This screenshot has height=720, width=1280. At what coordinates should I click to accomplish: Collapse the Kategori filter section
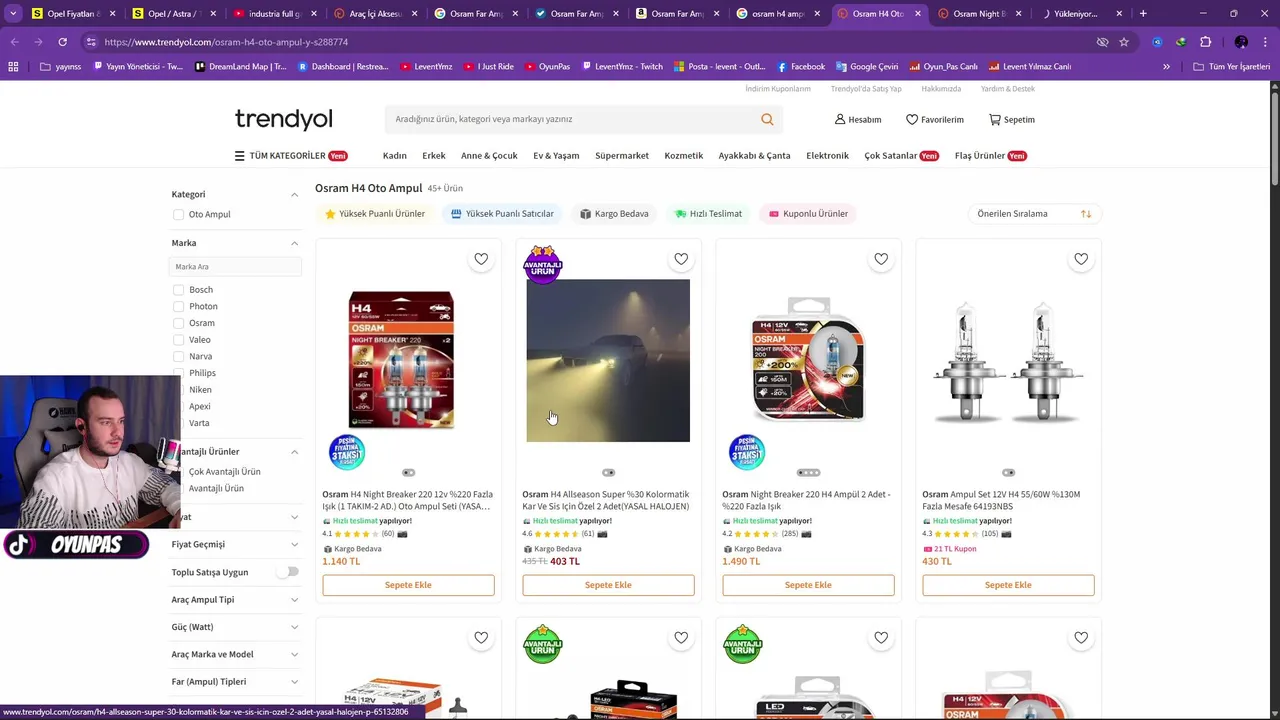(294, 194)
